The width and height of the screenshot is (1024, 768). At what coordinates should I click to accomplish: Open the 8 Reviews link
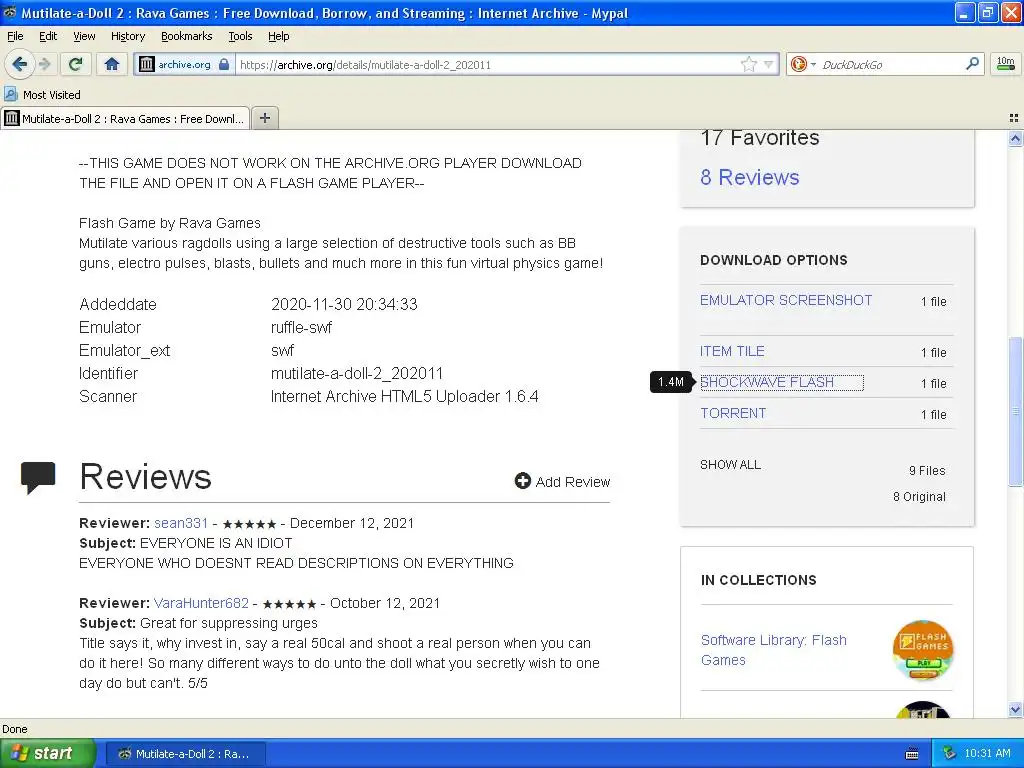pyautogui.click(x=750, y=177)
